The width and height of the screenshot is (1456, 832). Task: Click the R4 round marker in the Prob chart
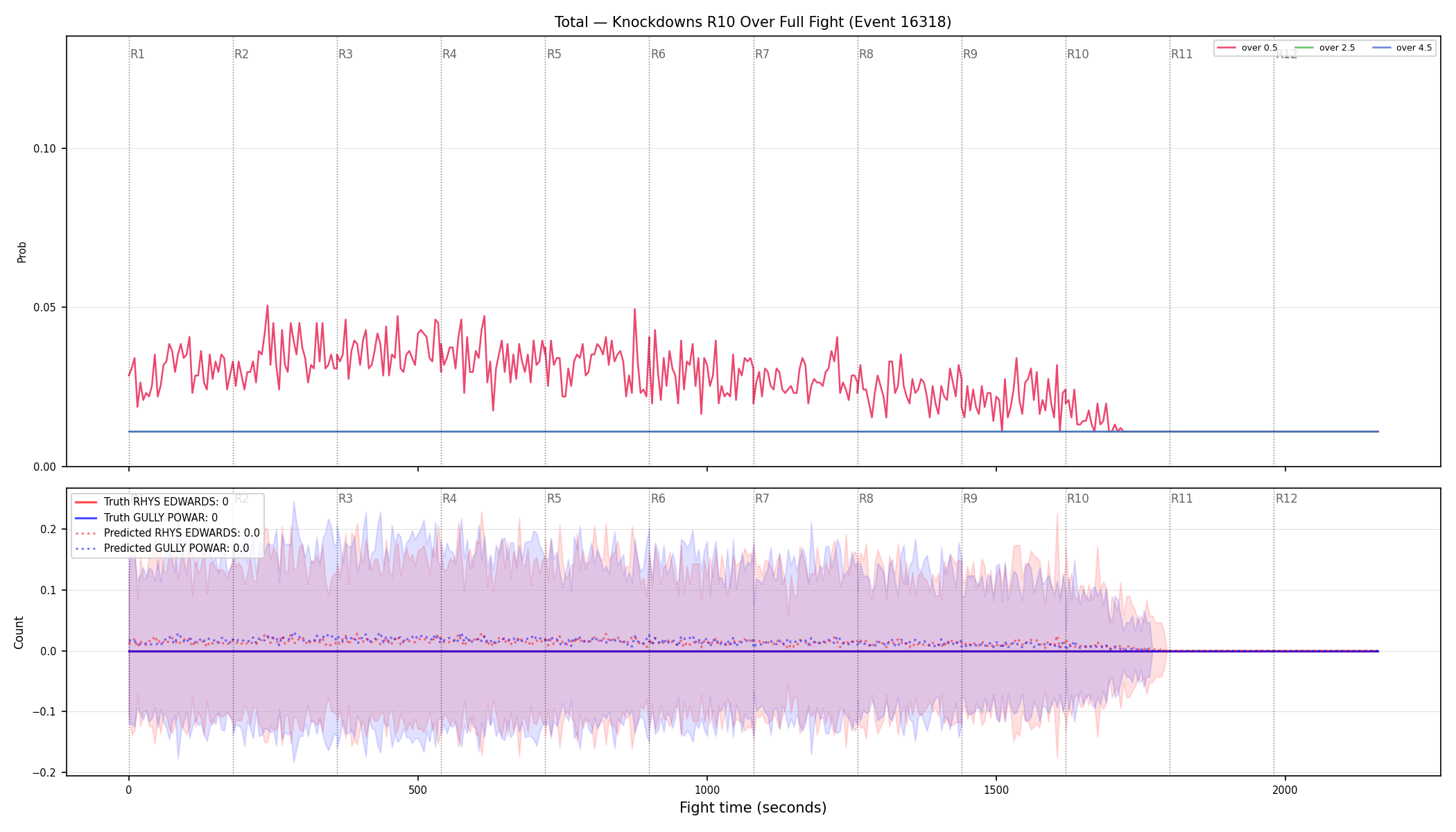449,54
